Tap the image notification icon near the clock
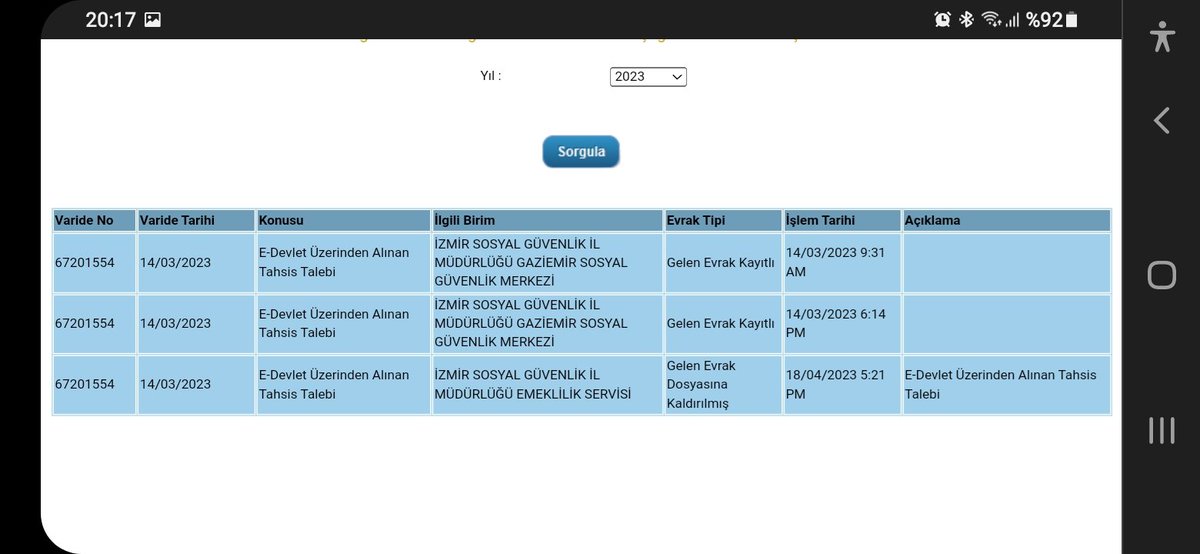This screenshot has height=554, width=1200. (x=153, y=19)
